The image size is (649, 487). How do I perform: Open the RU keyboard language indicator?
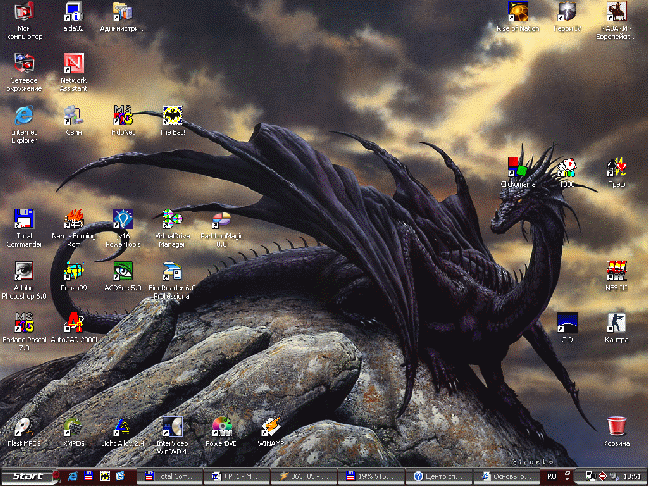point(552,477)
